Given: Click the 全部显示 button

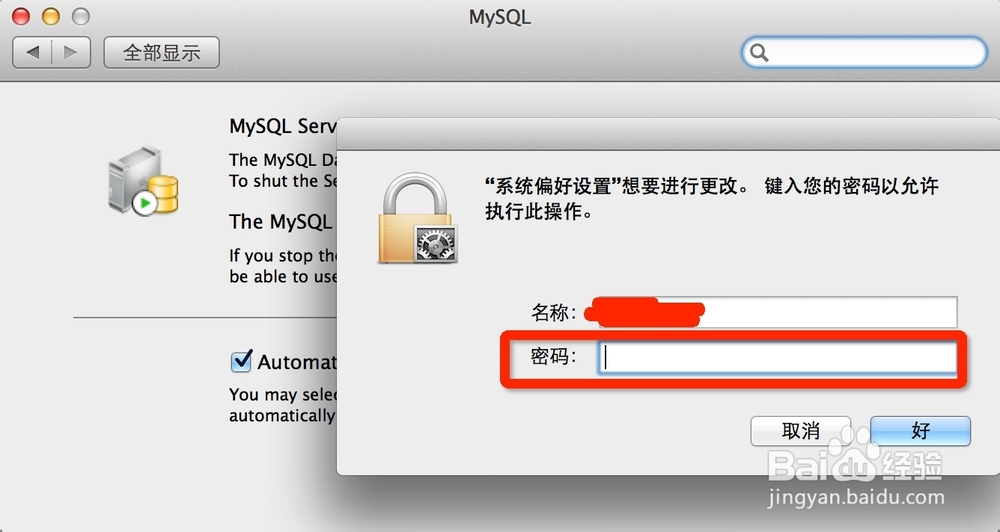Looking at the screenshot, I should click(x=161, y=52).
